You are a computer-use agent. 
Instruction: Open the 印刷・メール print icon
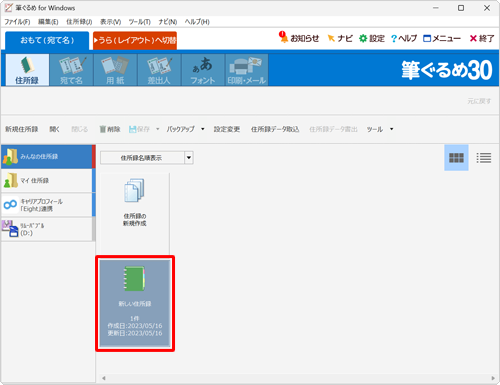click(247, 70)
